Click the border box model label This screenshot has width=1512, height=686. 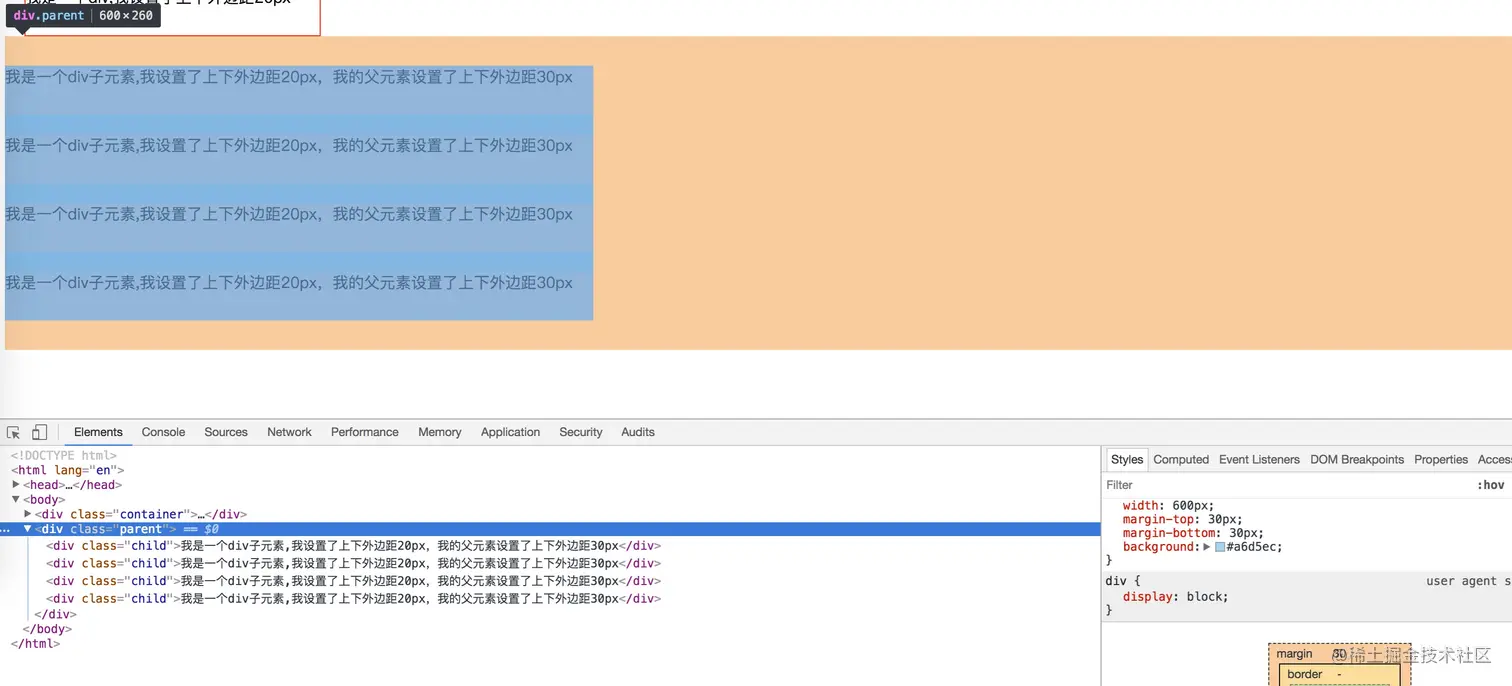[x=1305, y=675]
